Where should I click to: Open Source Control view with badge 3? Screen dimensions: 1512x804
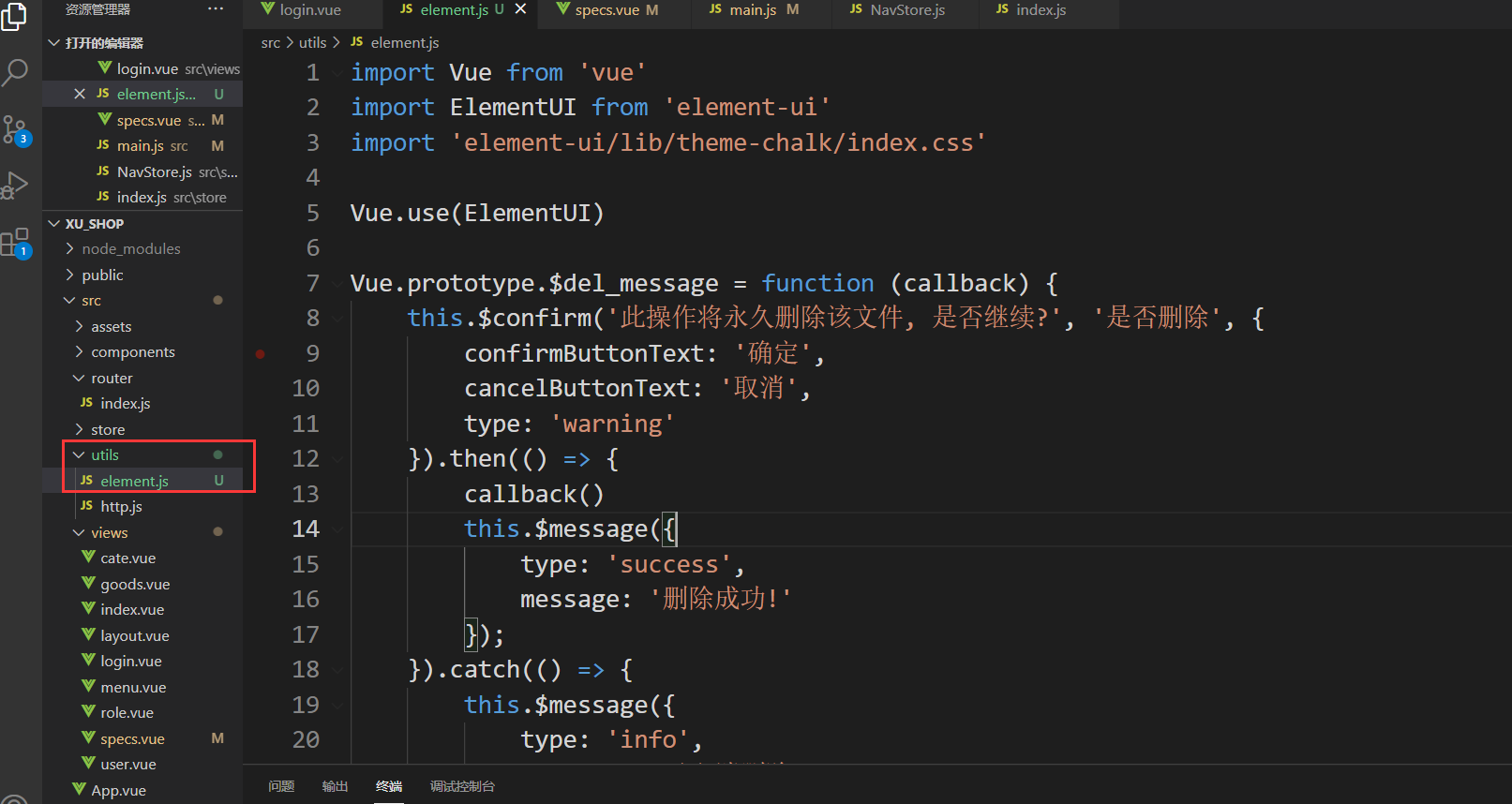pyautogui.click(x=15, y=129)
